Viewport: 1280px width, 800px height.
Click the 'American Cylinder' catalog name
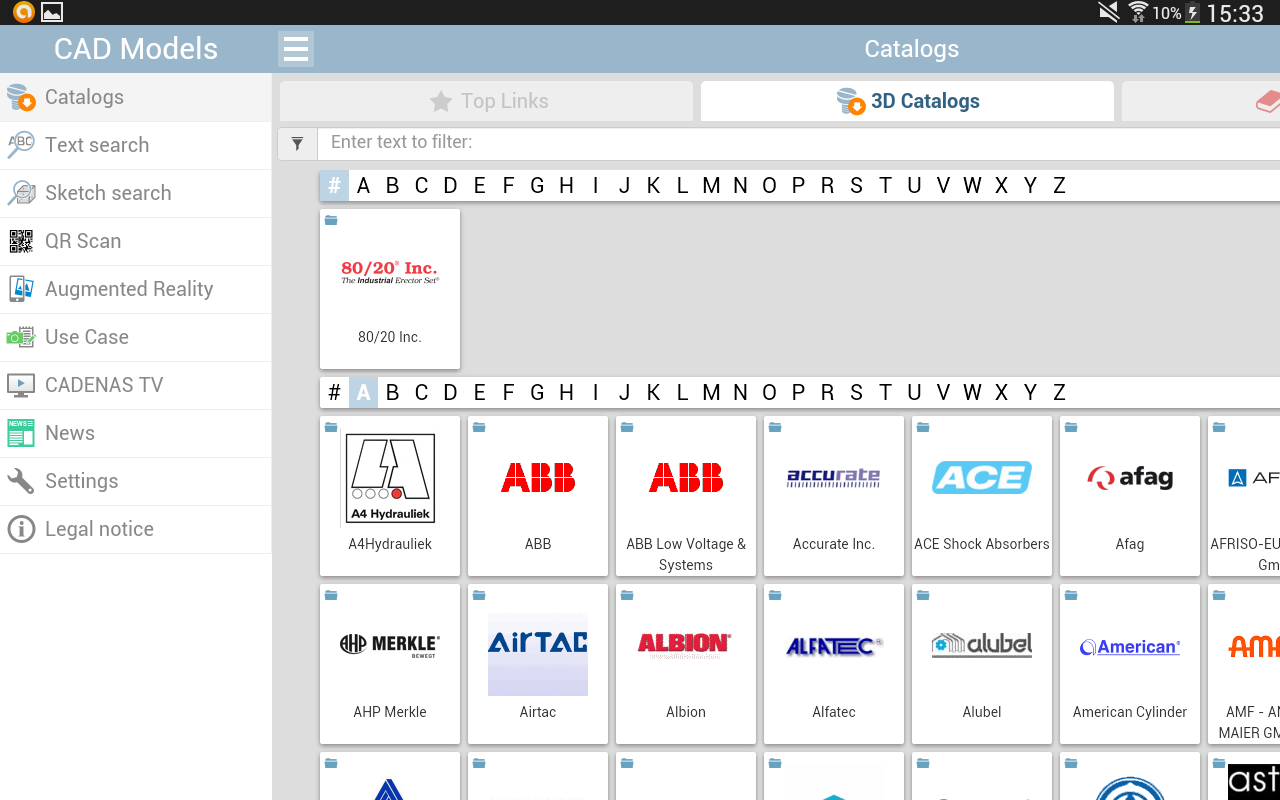click(x=1130, y=712)
